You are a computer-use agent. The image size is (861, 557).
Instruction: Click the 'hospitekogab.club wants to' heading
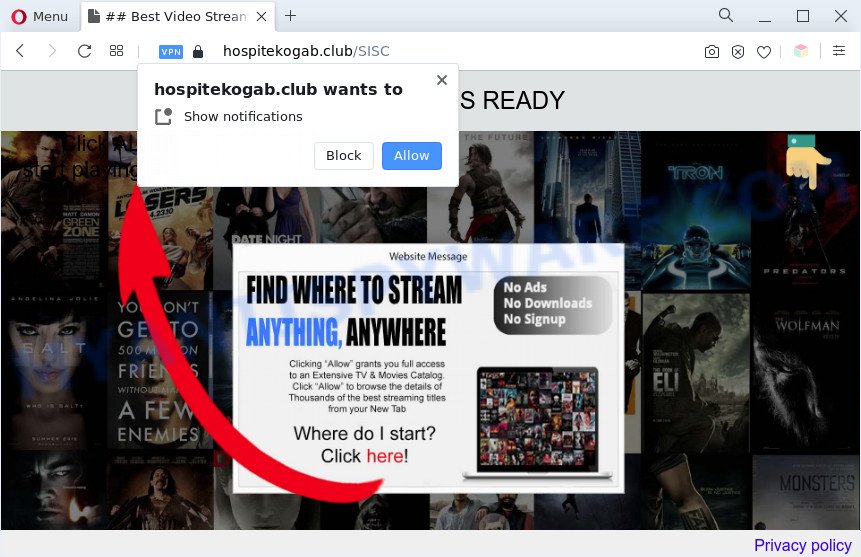[x=278, y=90]
